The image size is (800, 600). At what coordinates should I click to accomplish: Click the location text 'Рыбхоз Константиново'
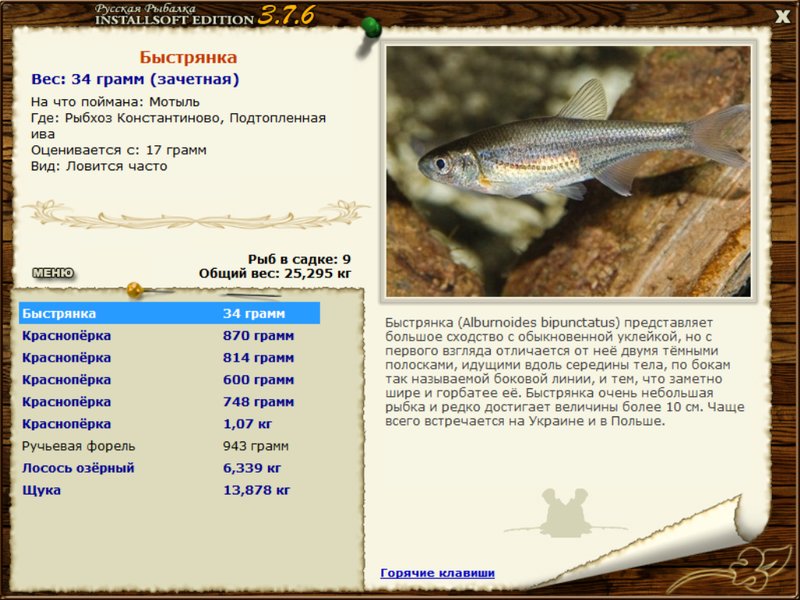[x=143, y=118]
